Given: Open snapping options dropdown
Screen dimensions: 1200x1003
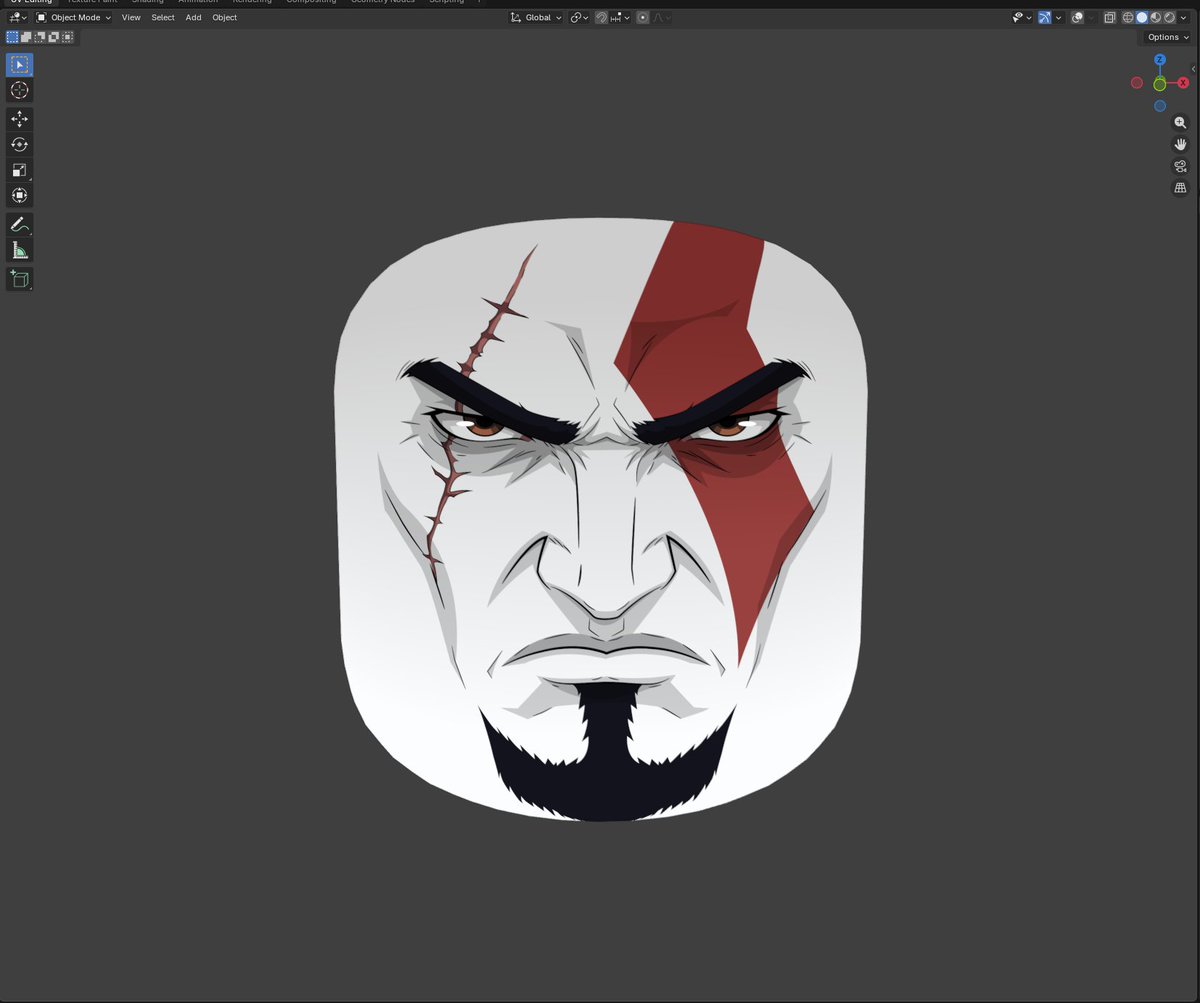Looking at the screenshot, I should [621, 18].
